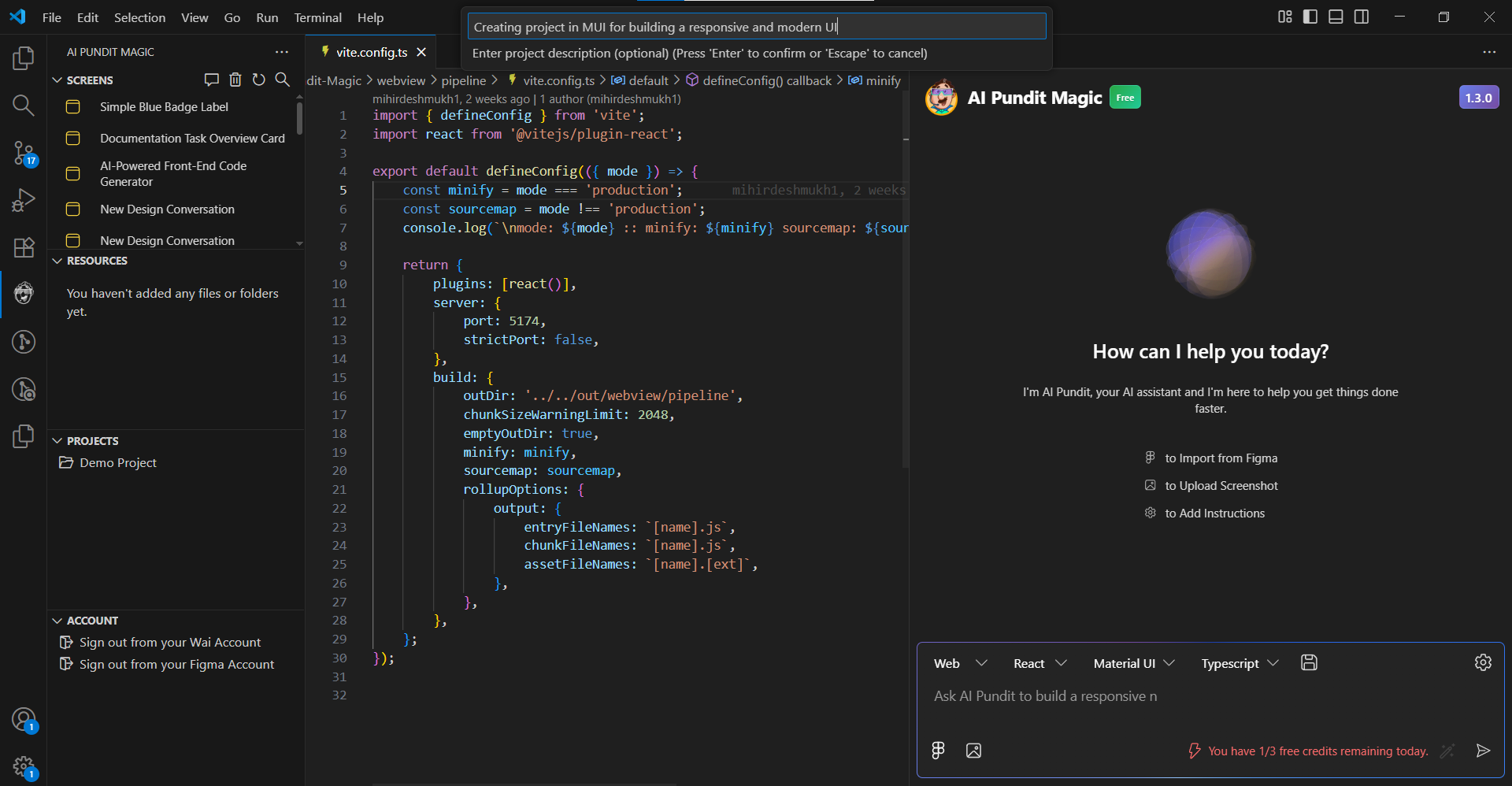This screenshot has width=1512, height=786.
Task: Click the 'to Upload Screenshot' option
Action: 1221,486
